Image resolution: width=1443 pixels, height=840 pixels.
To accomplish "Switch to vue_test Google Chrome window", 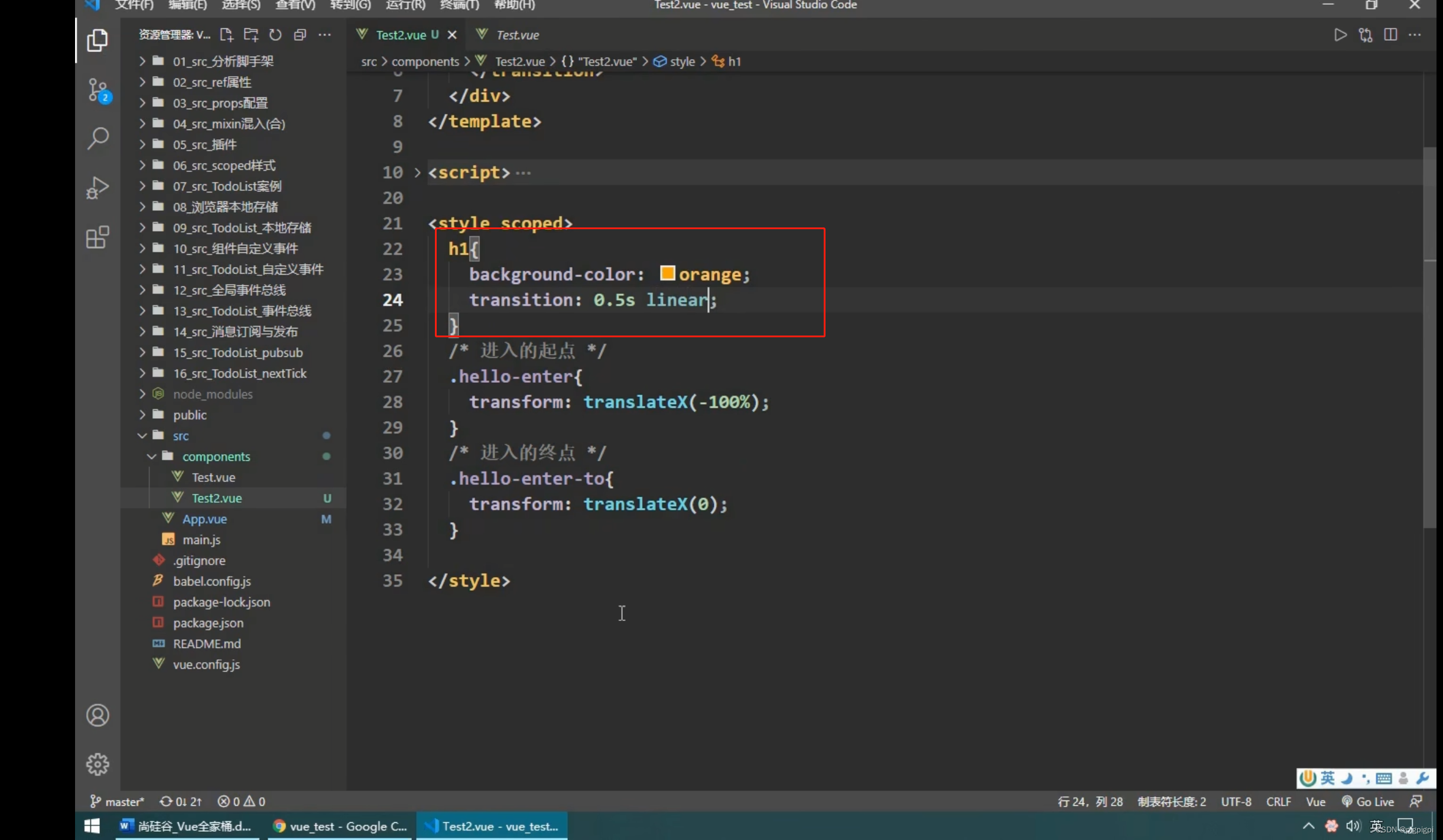I will tap(340, 826).
